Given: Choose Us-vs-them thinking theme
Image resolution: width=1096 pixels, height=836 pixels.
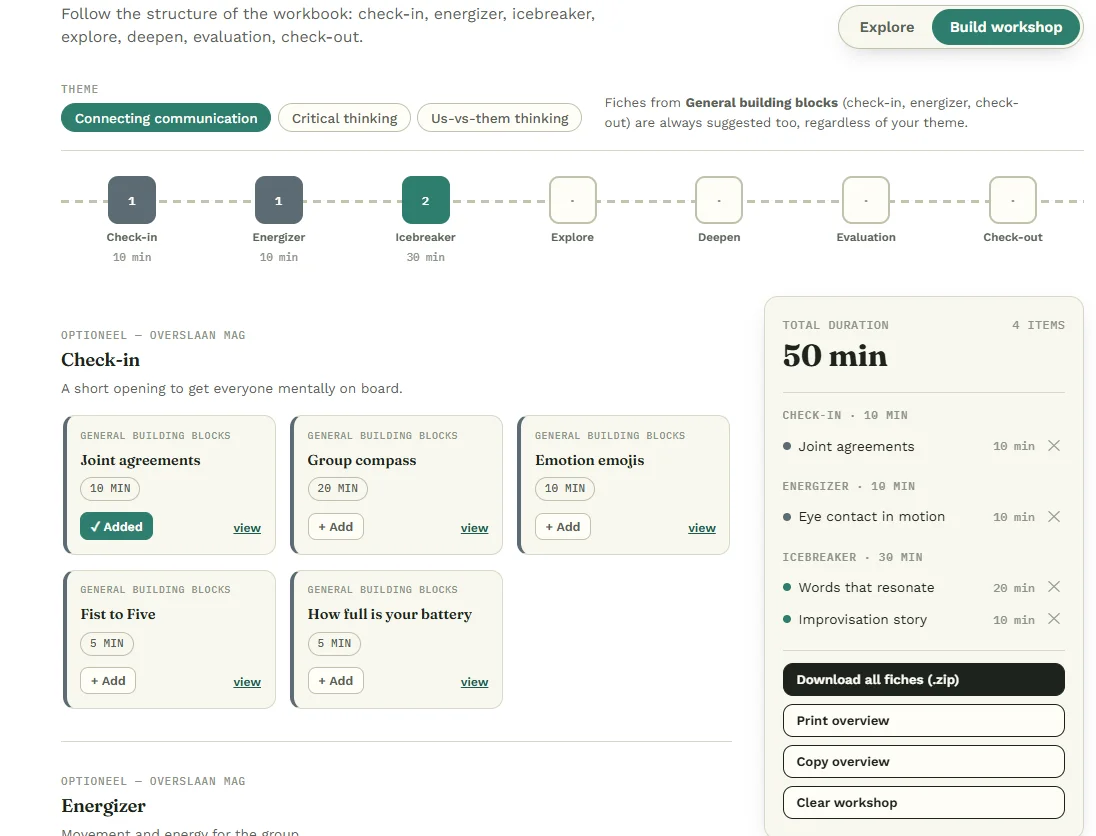Looking at the screenshot, I should 499,118.
